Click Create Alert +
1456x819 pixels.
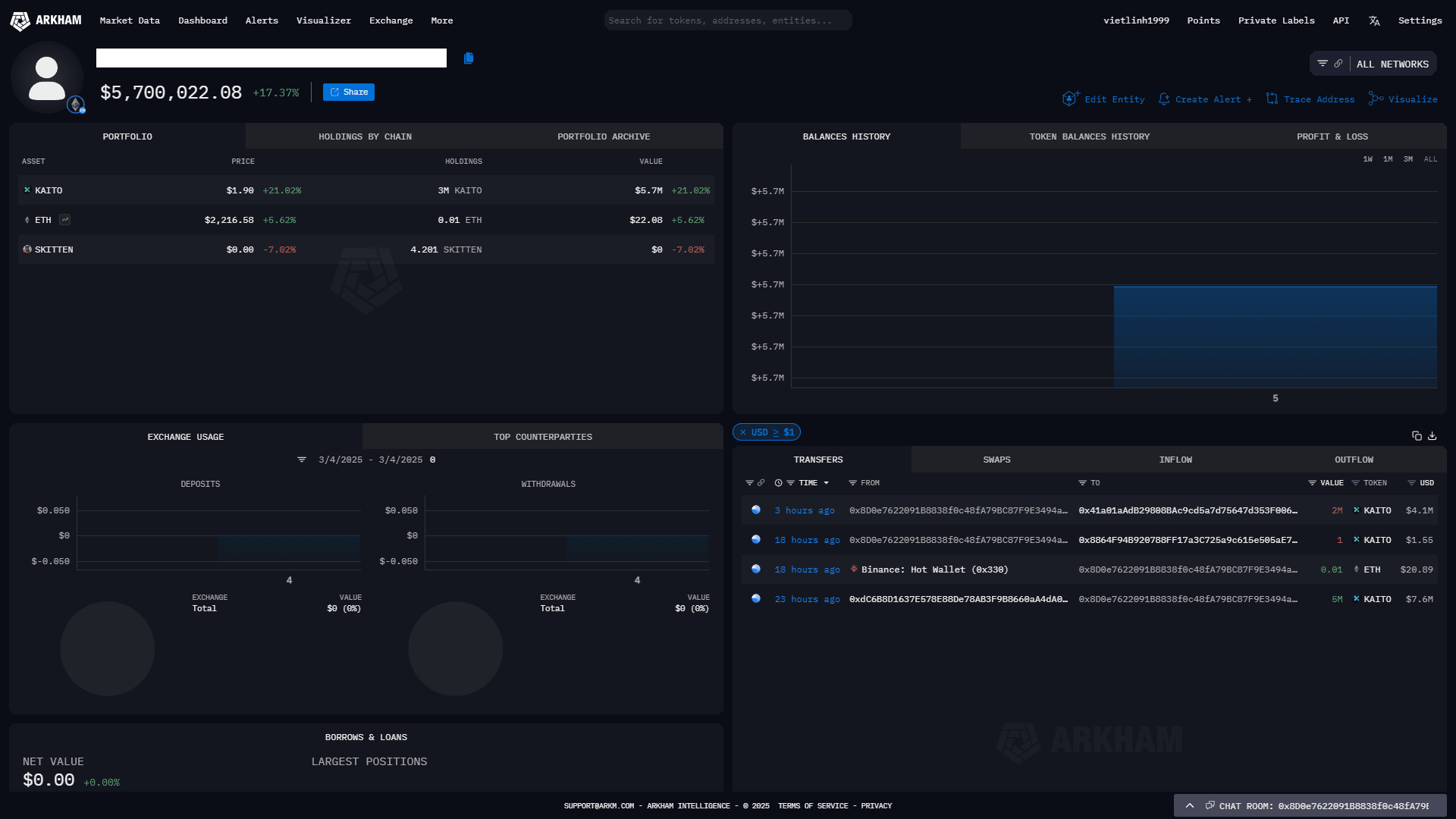(1205, 99)
